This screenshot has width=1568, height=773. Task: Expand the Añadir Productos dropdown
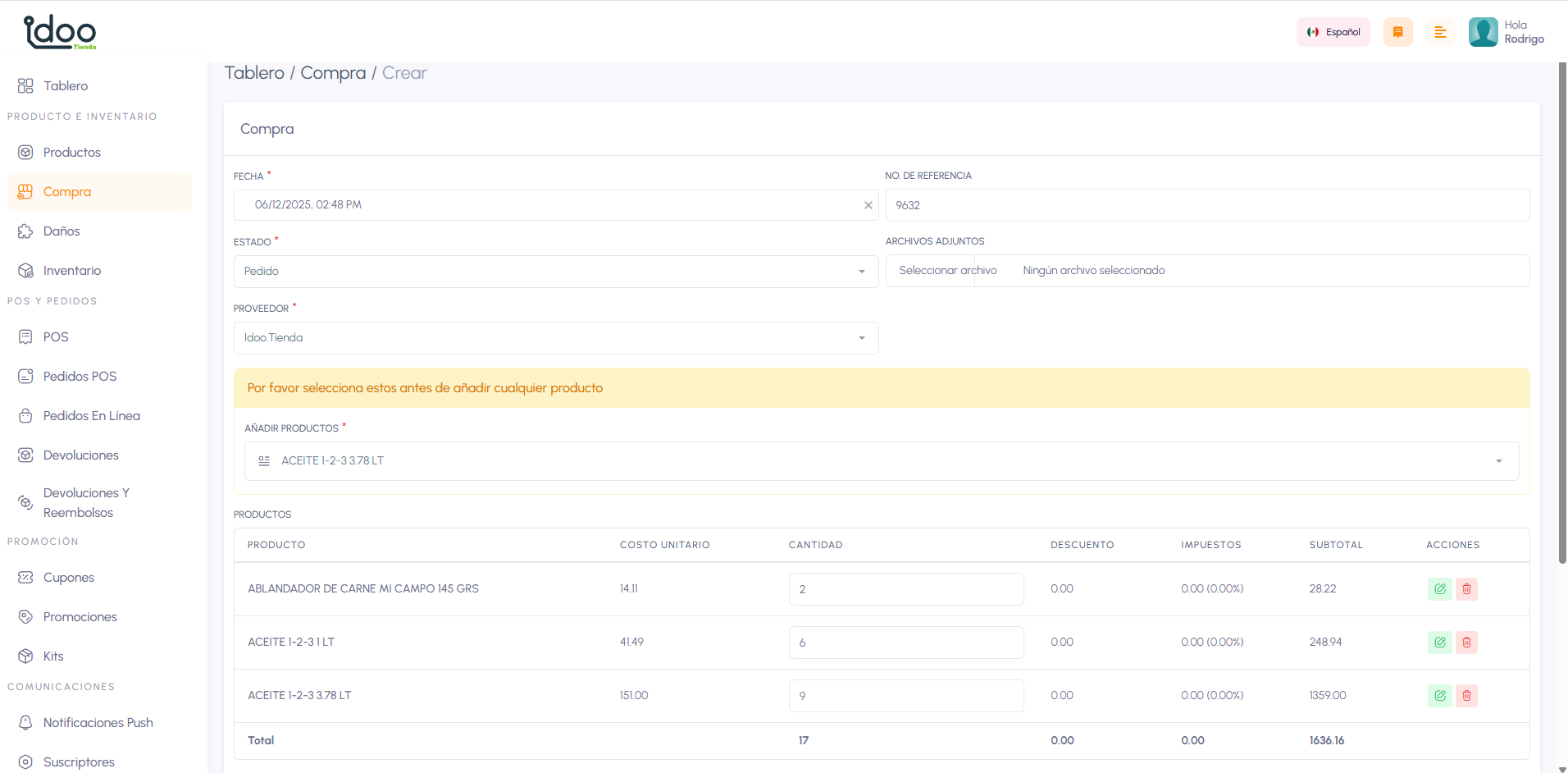point(881,461)
